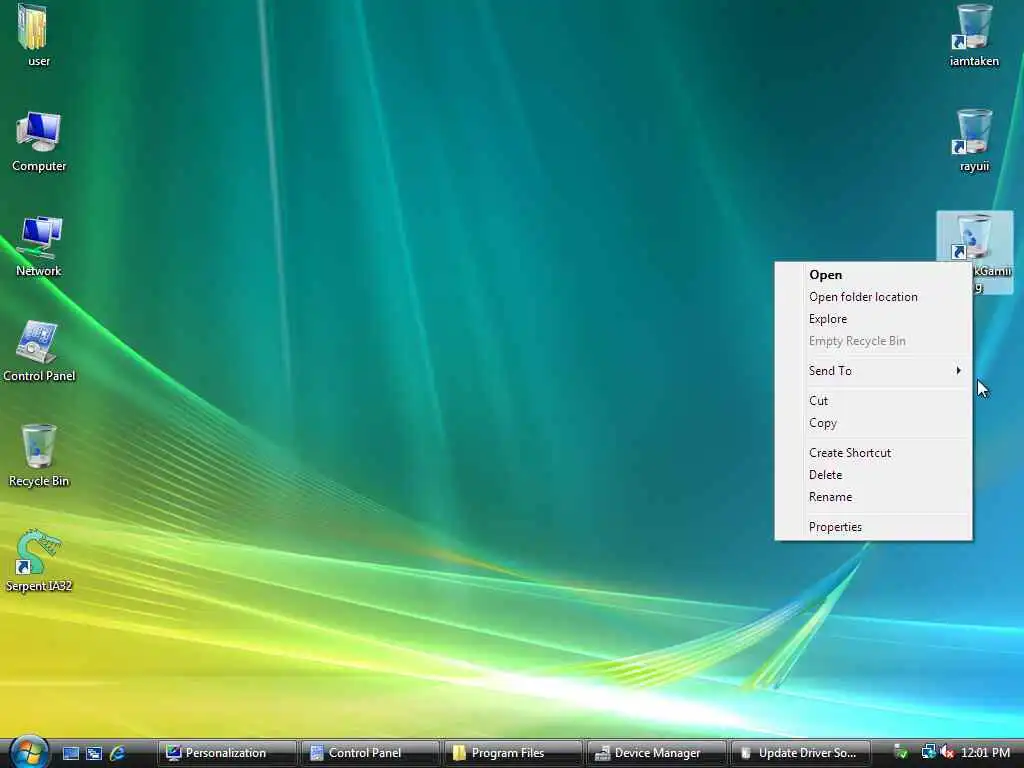Image resolution: width=1024 pixels, height=768 pixels.
Task: Choose Delete in the context menu
Action: click(873, 475)
